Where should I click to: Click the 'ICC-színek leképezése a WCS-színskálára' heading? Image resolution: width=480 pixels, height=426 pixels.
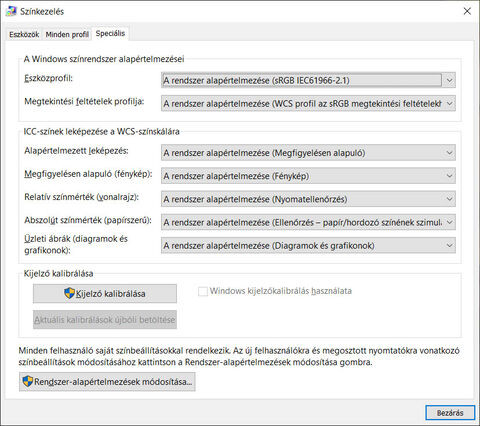102,132
